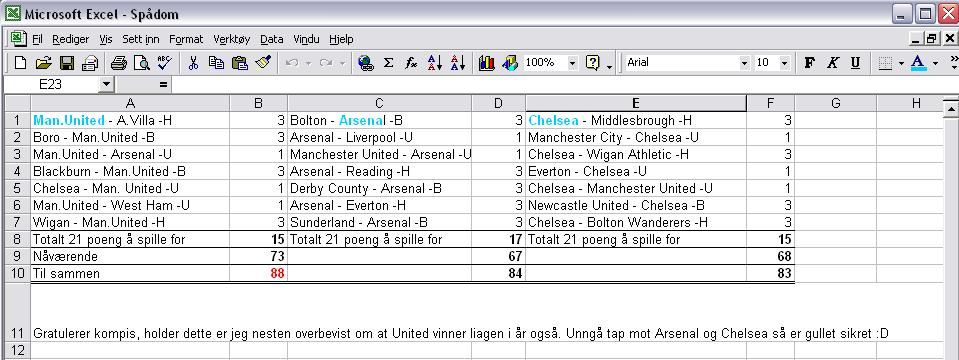
Task: Expand the Arial font dropdown
Action: coord(744,62)
